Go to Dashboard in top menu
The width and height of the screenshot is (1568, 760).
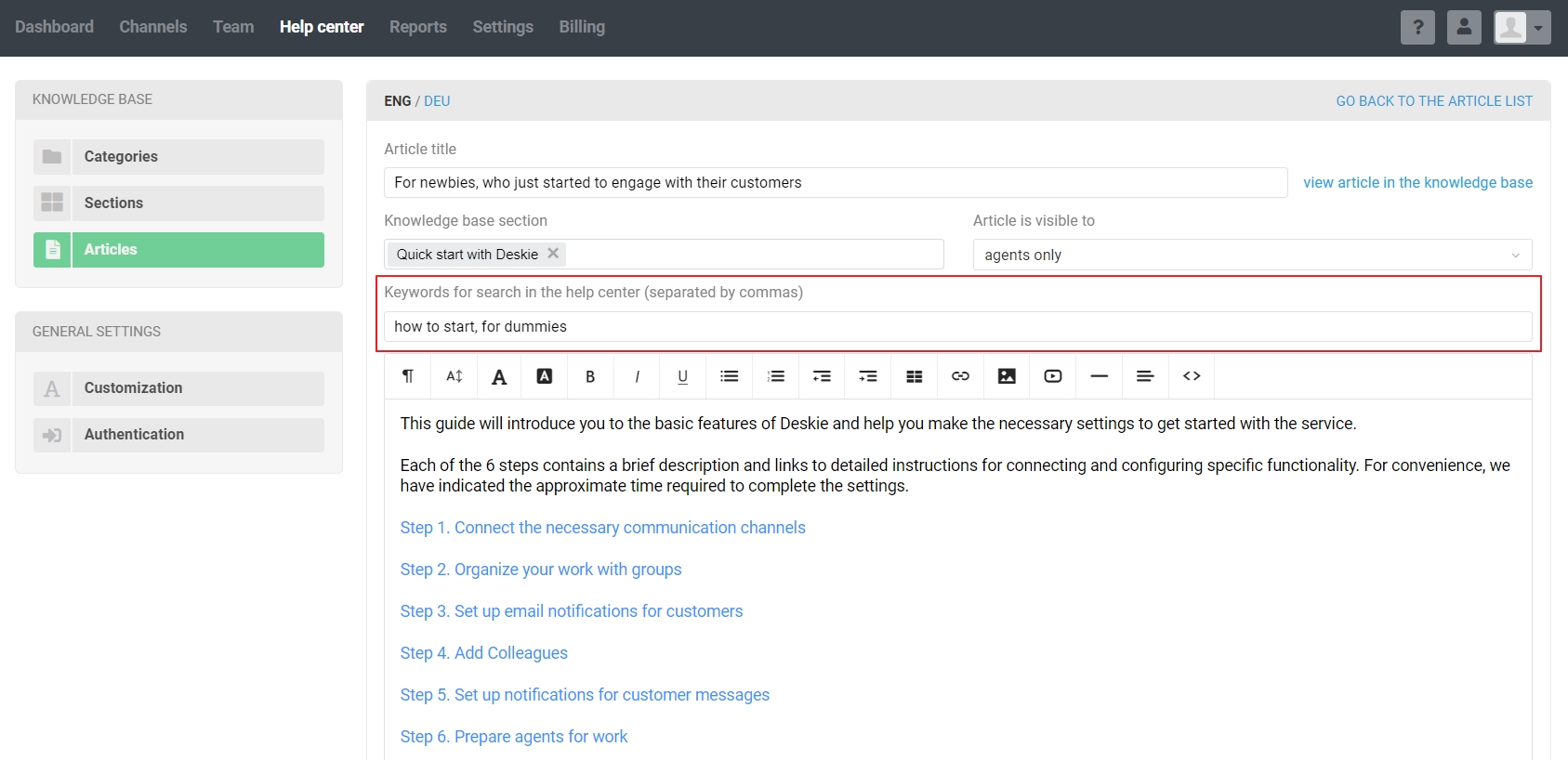54,27
